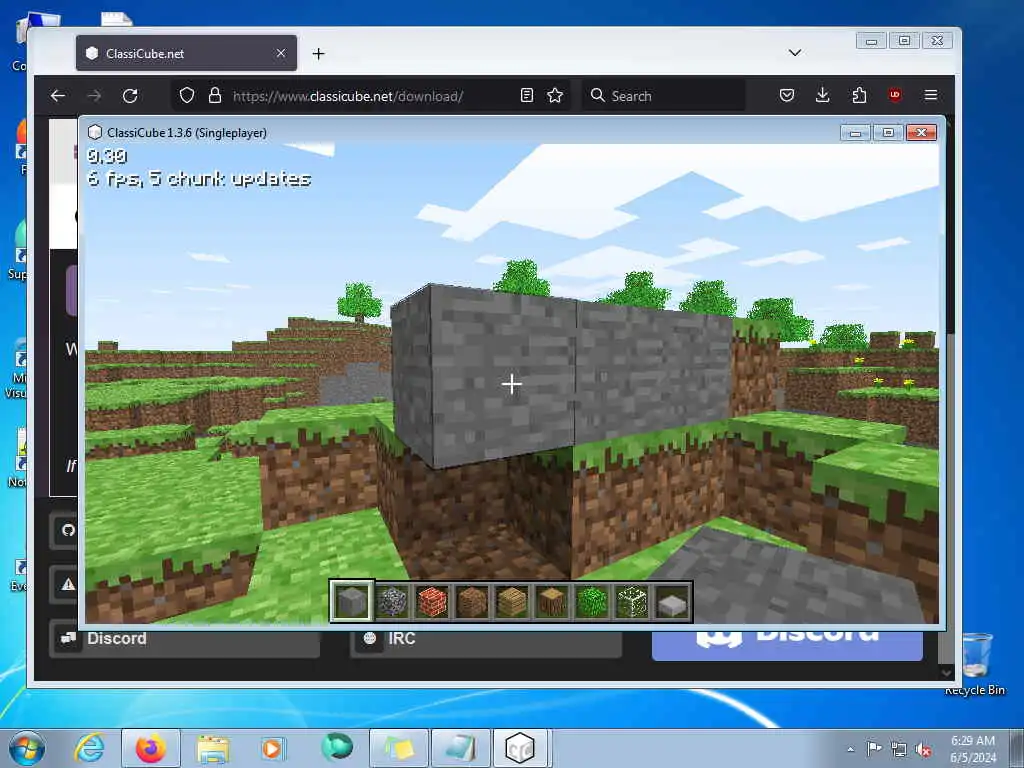Viewport: 1024px width, 768px height.
Task: Open the uBlock Origin extension icon
Action: pos(895,95)
